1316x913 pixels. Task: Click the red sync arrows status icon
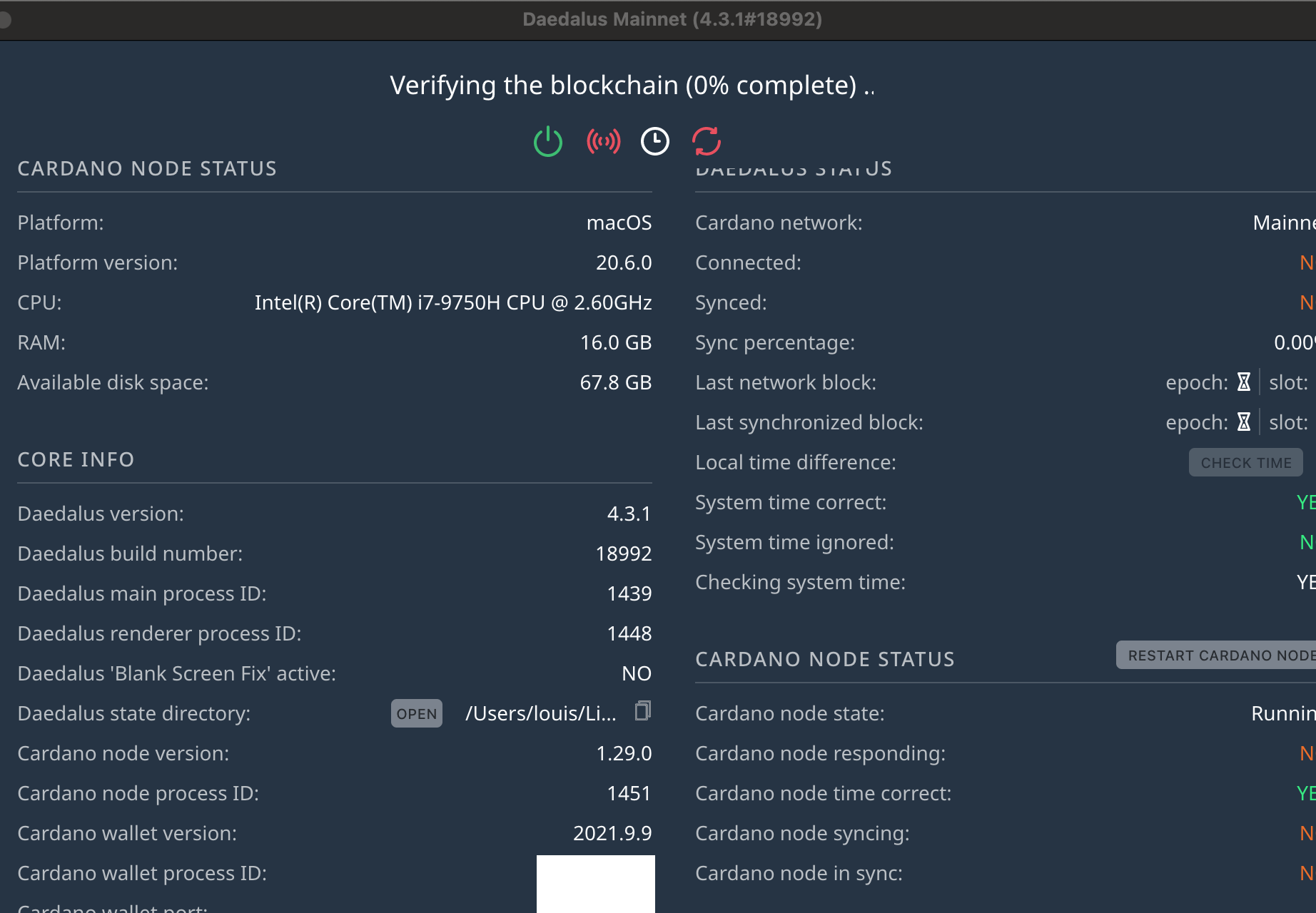[707, 141]
